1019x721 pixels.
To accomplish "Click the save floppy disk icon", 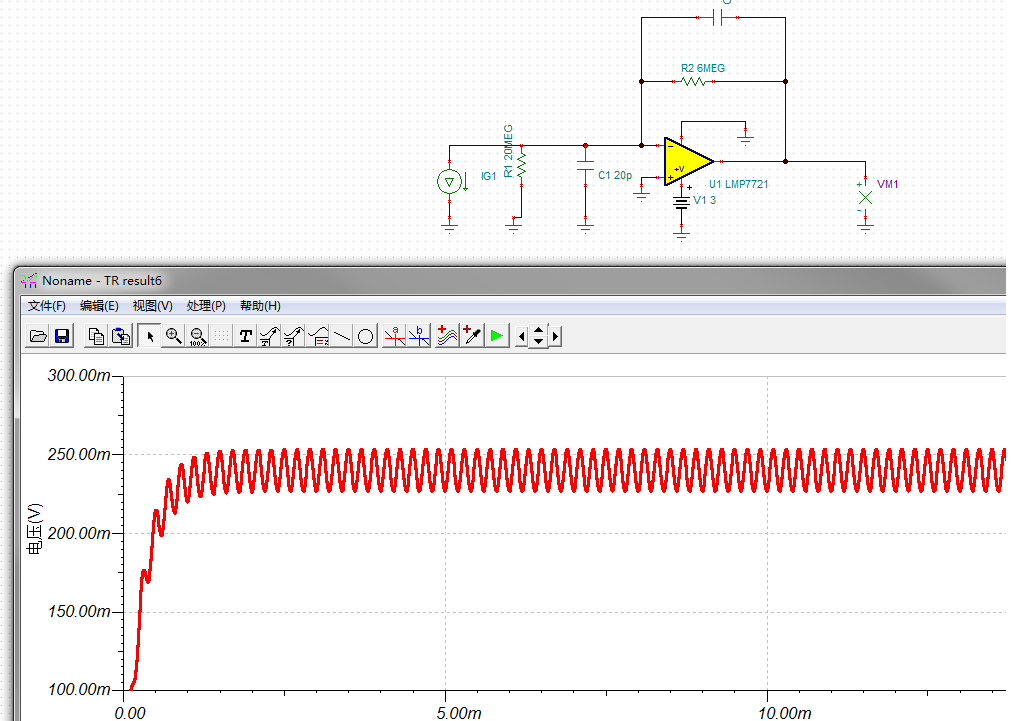I will 61,337.
